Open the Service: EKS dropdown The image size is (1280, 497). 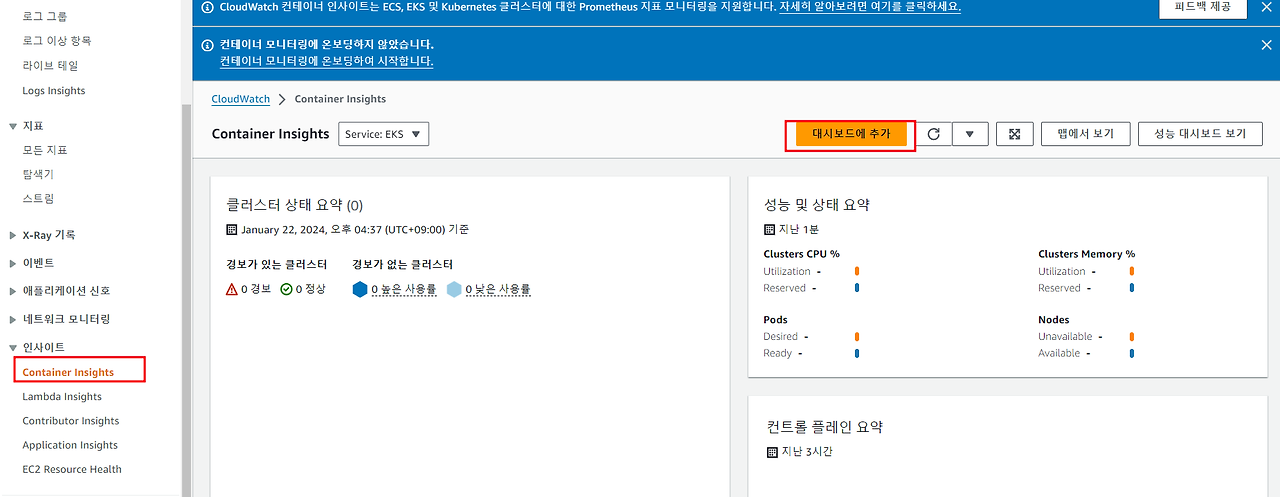pos(384,134)
